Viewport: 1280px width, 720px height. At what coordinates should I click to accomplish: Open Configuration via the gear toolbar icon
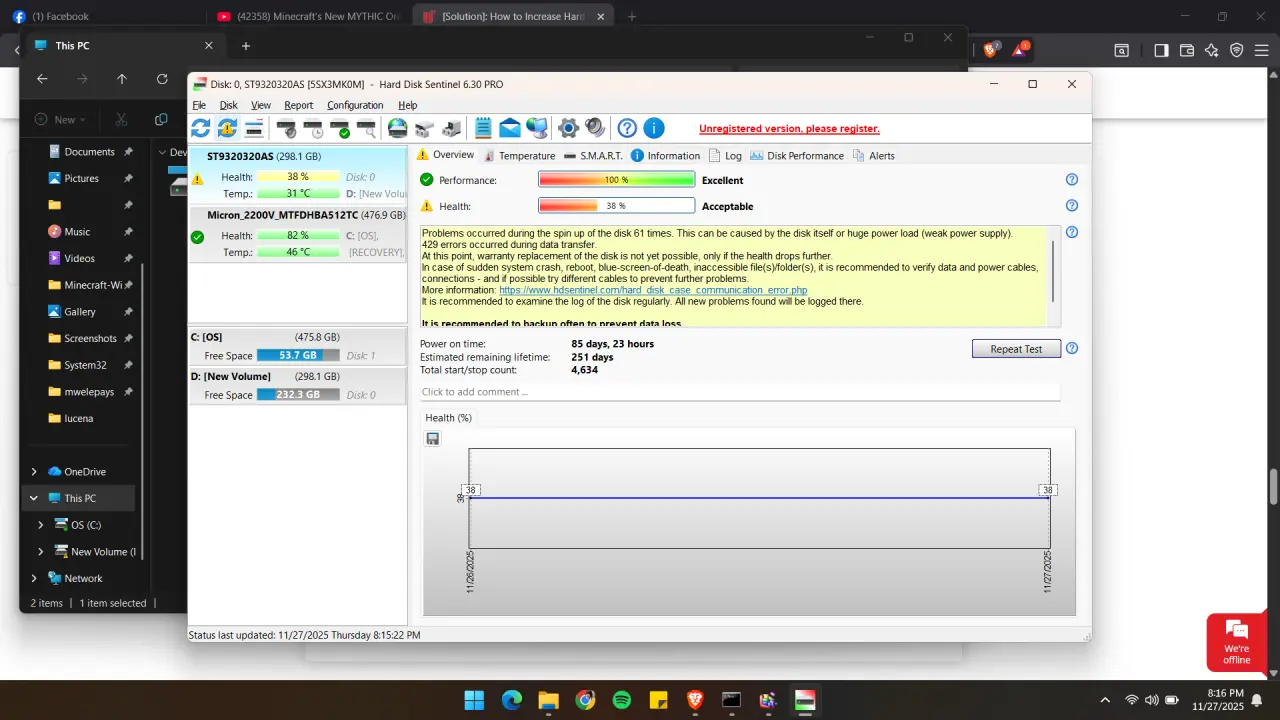(x=569, y=128)
